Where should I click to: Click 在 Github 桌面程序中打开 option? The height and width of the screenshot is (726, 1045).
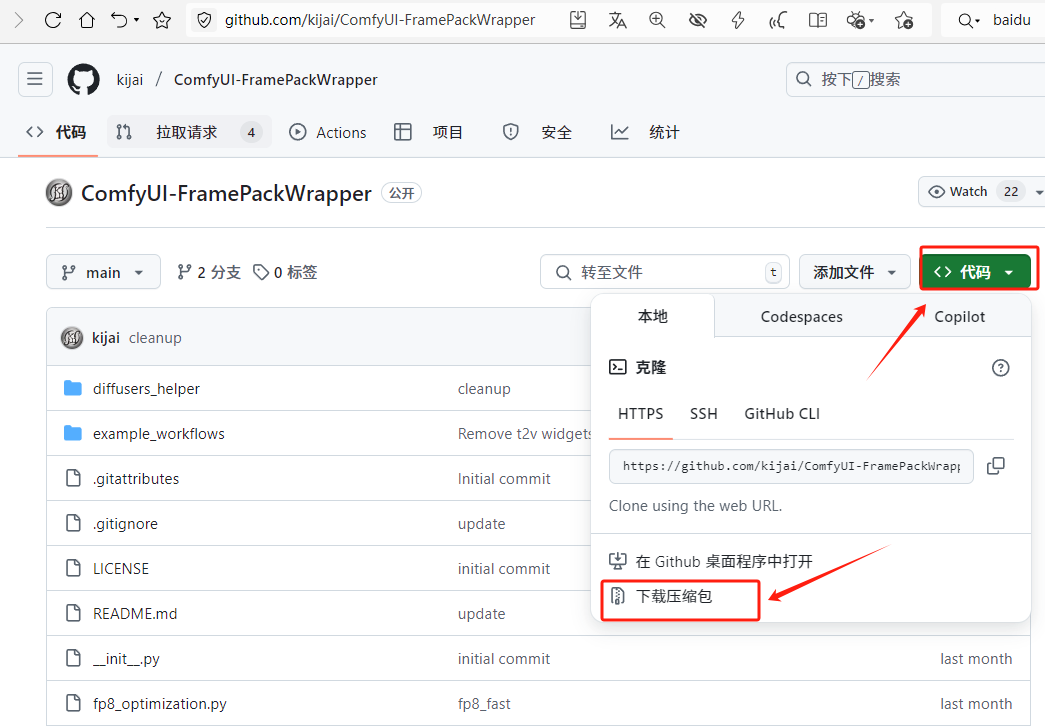pos(710,561)
